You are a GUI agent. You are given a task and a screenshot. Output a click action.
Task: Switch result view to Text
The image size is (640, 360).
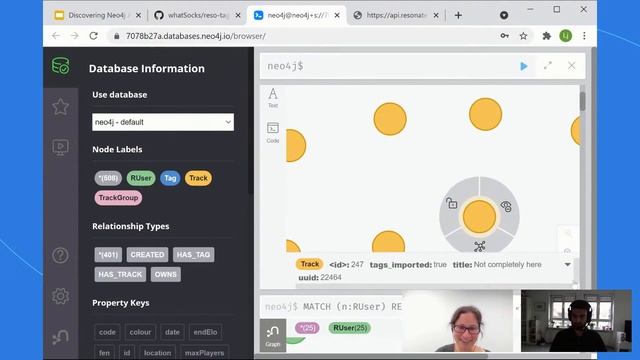point(273,98)
